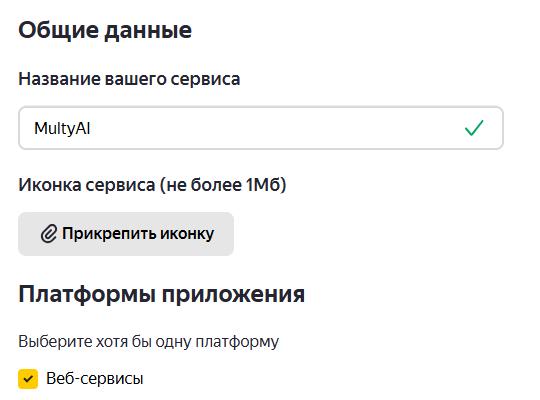540x400 pixels.
Task: Click the Название вашего сервиса label
Action: click(129, 79)
